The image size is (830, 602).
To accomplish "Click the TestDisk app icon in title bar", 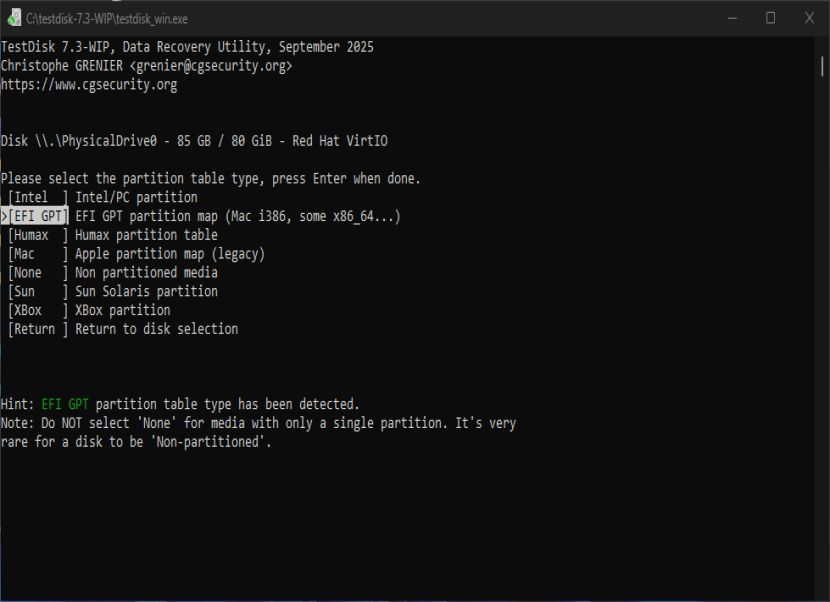I will (x=14, y=18).
